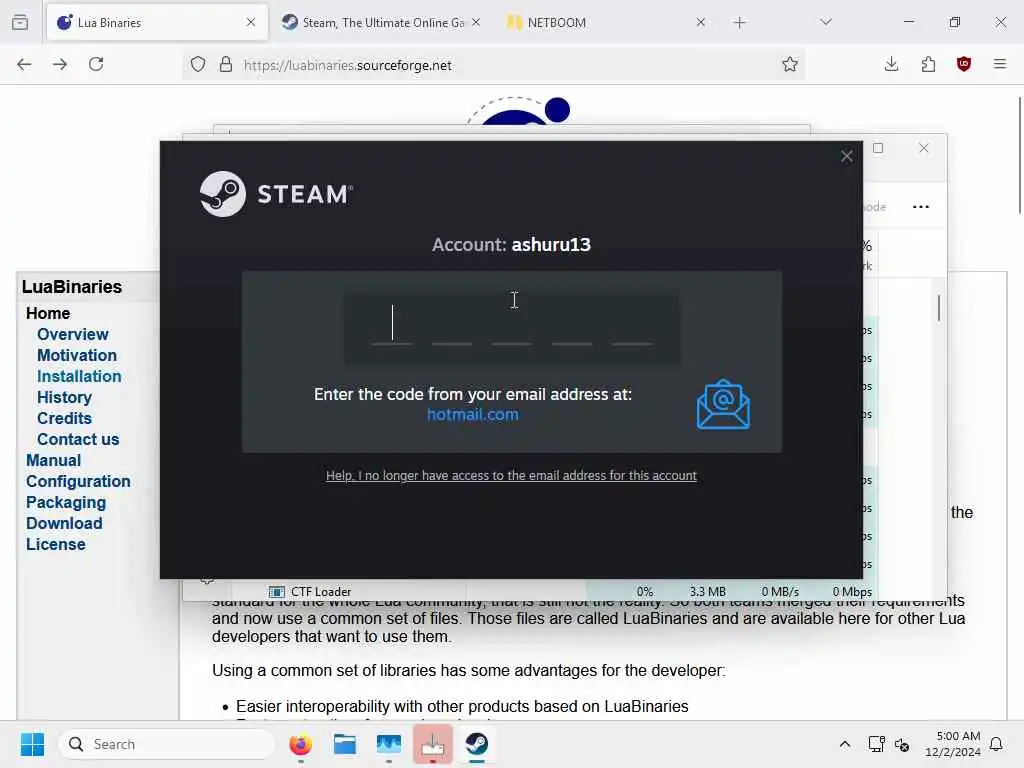Open the muted volume tray icon
The width and height of the screenshot is (1024, 768).
[x=903, y=744]
